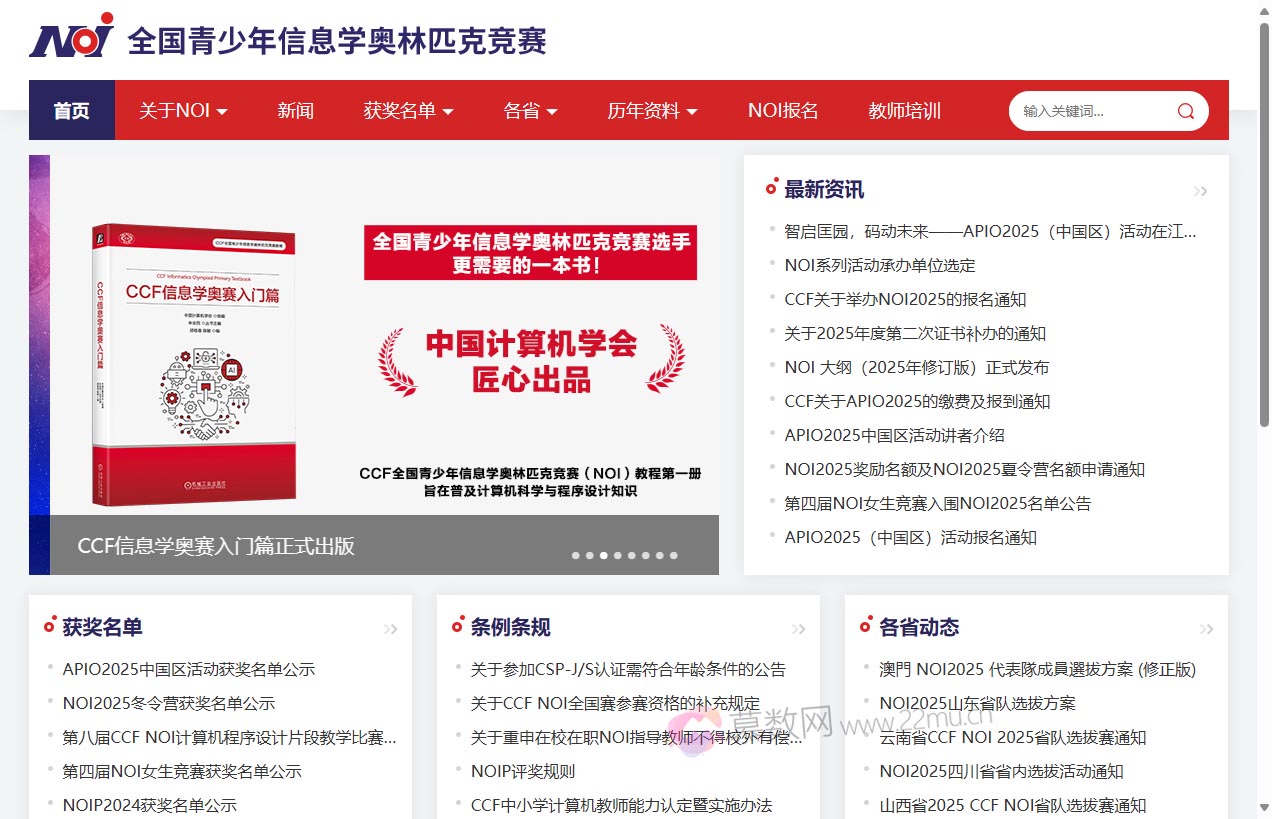Open the 教师培训 menu item
The image size is (1272, 819).
904,111
